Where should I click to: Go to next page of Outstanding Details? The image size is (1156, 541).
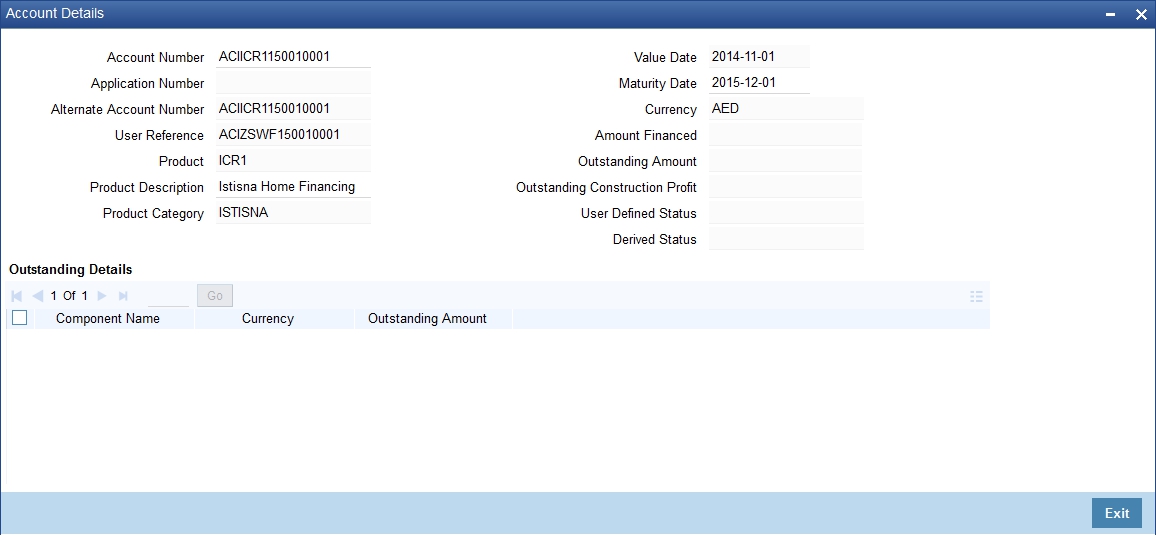coord(102,296)
